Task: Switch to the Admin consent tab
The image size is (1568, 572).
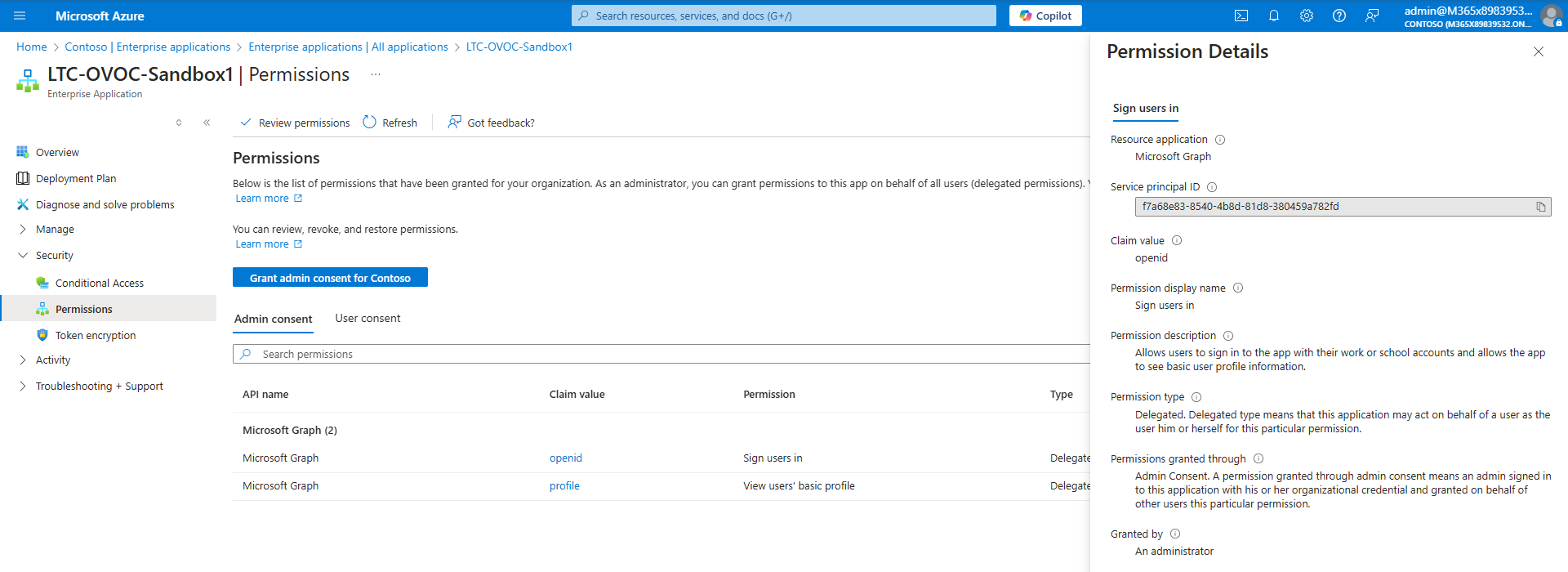Action: click(x=273, y=319)
